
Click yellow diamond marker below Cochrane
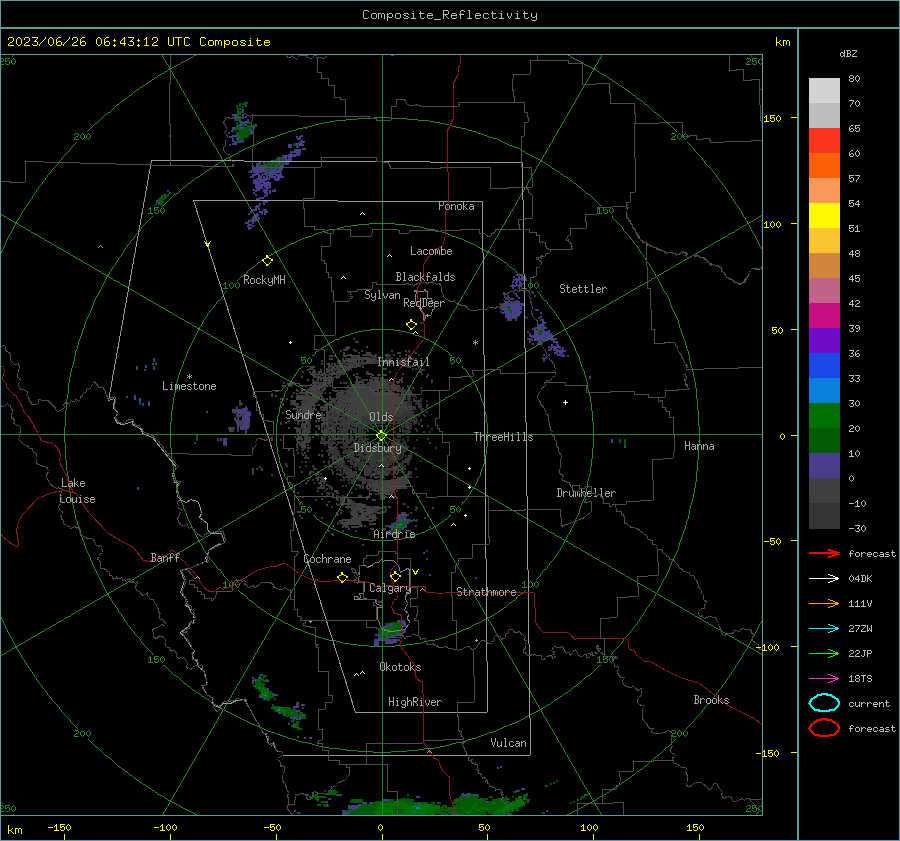pos(342,578)
